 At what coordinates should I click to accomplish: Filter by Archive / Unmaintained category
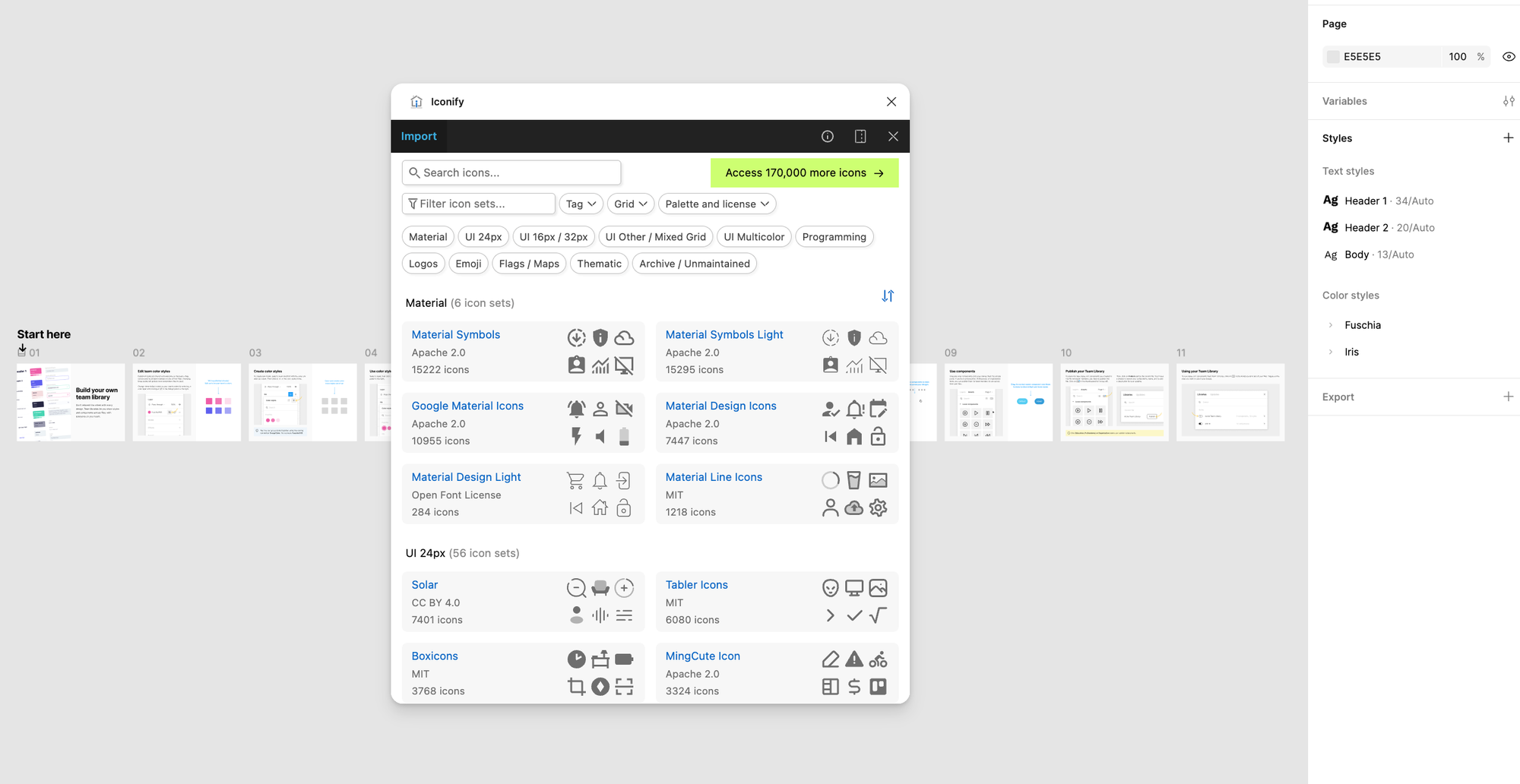click(695, 264)
